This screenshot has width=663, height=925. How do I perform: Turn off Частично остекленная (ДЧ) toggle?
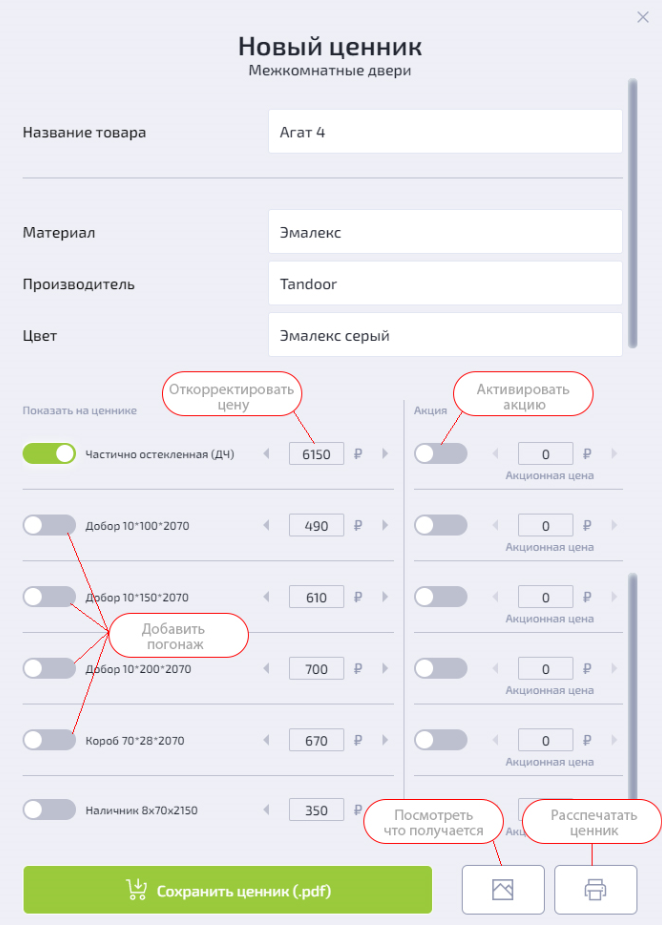coord(49,454)
